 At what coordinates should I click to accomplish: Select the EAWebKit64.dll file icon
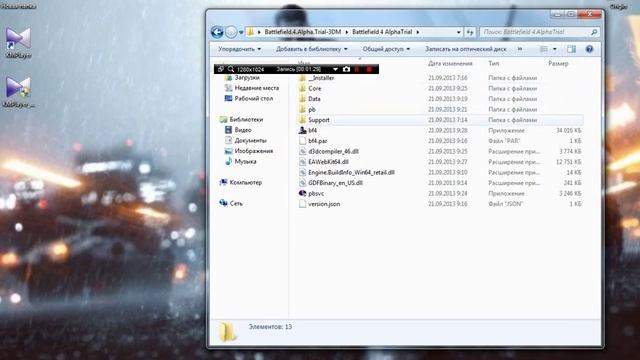tap(302, 162)
